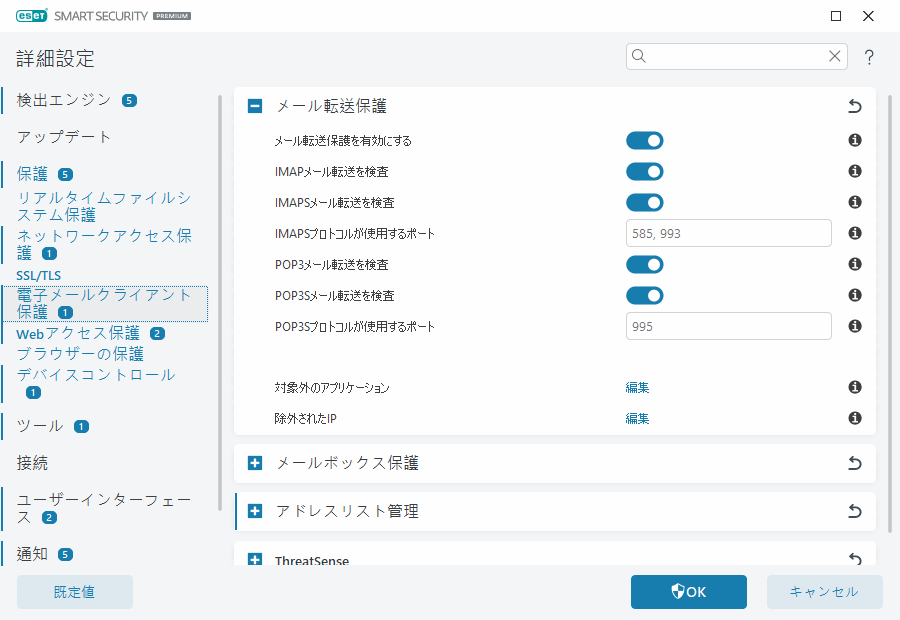The width and height of the screenshot is (900, 620).
Task: Click the info icon next to POP3Sプロトコルが使用するポート
Action: [854, 325]
